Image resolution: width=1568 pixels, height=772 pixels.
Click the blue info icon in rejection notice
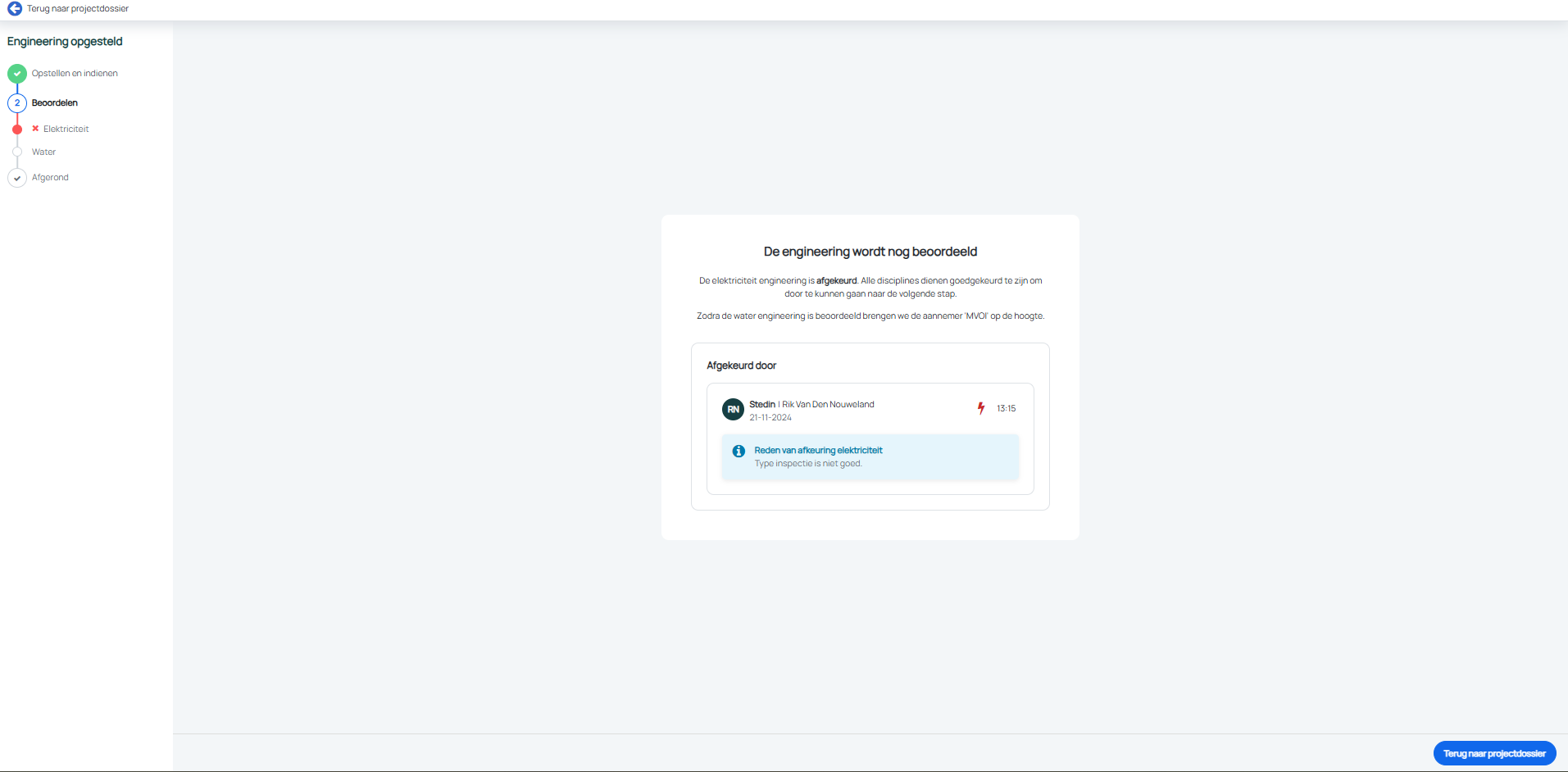739,452
